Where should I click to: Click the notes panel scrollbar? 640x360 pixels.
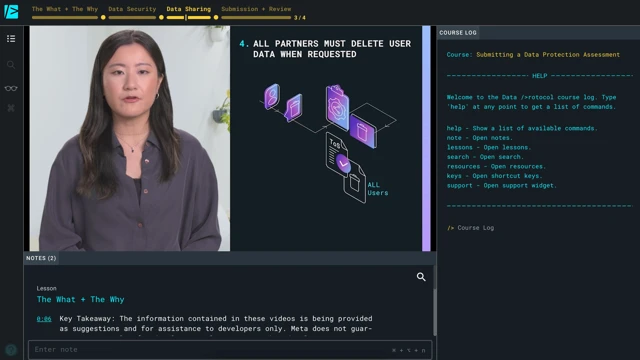click(435, 312)
